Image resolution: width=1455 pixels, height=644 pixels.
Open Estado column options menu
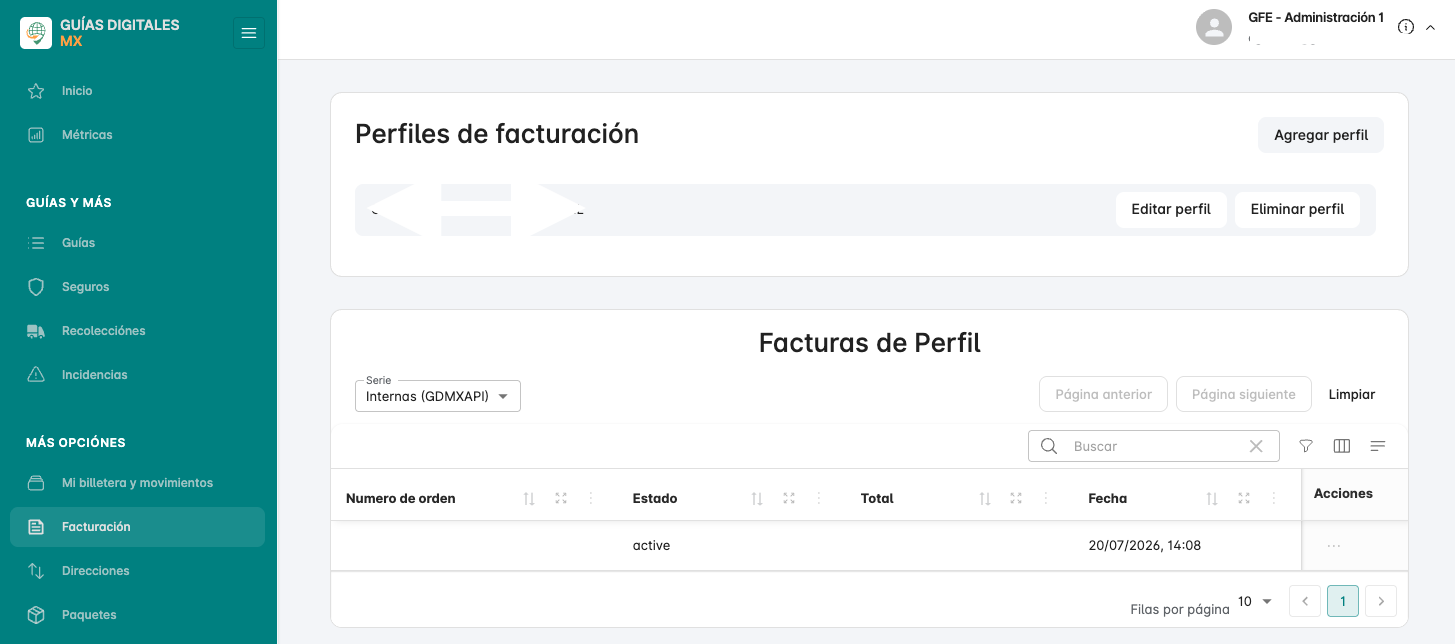pos(819,498)
